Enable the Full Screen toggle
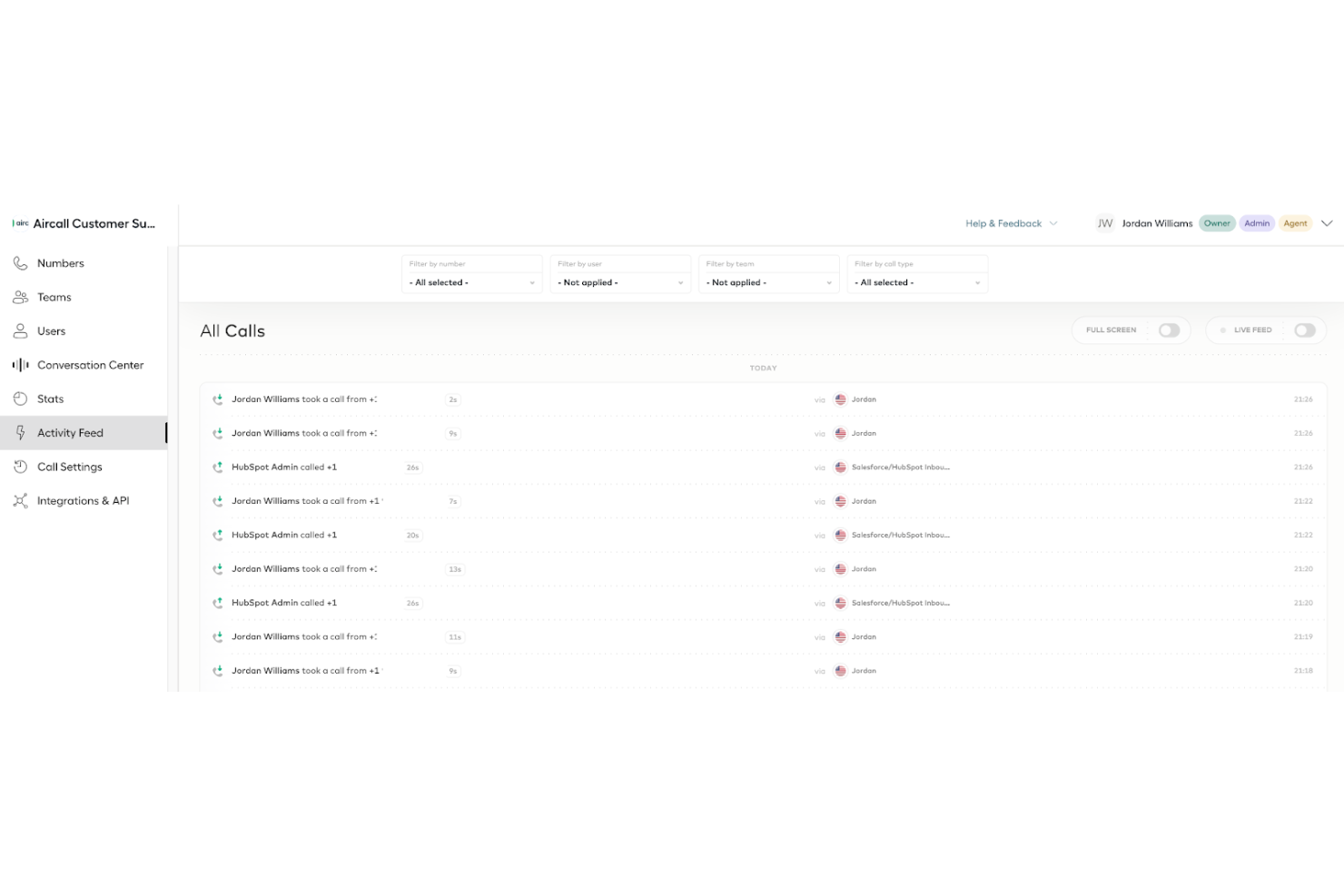 1170,330
